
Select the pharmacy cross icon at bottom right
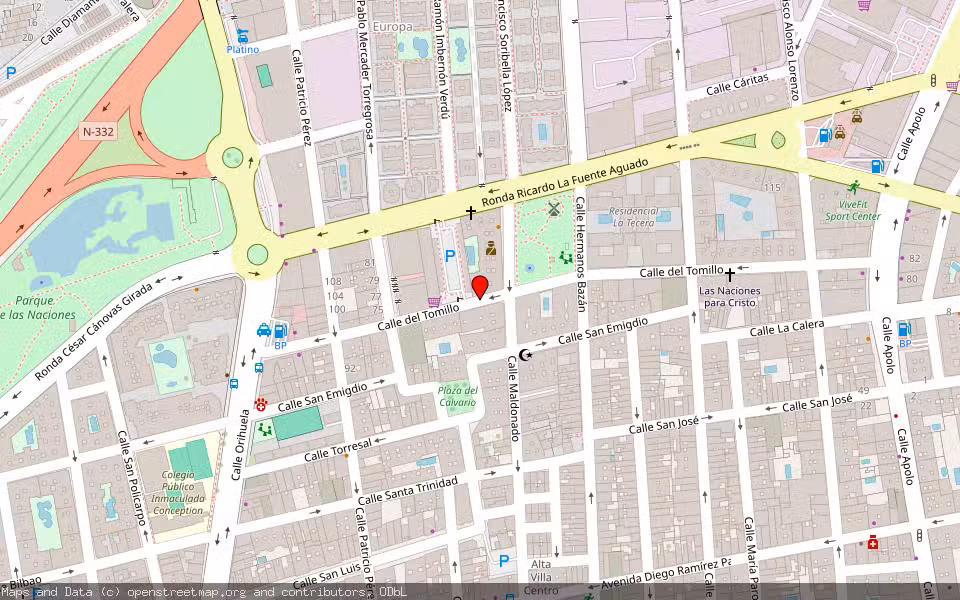873,542
